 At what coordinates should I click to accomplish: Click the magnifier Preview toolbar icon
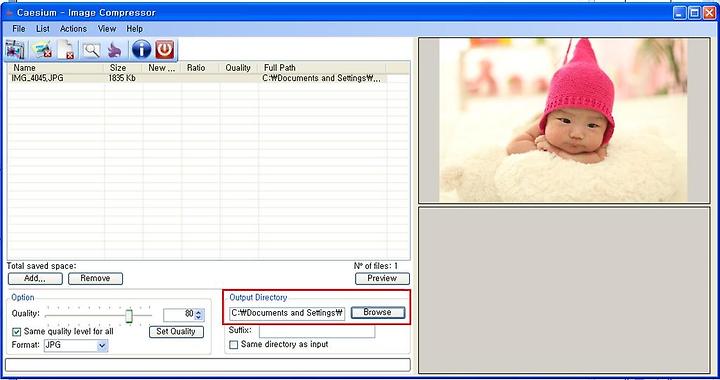pyautogui.click(x=91, y=50)
